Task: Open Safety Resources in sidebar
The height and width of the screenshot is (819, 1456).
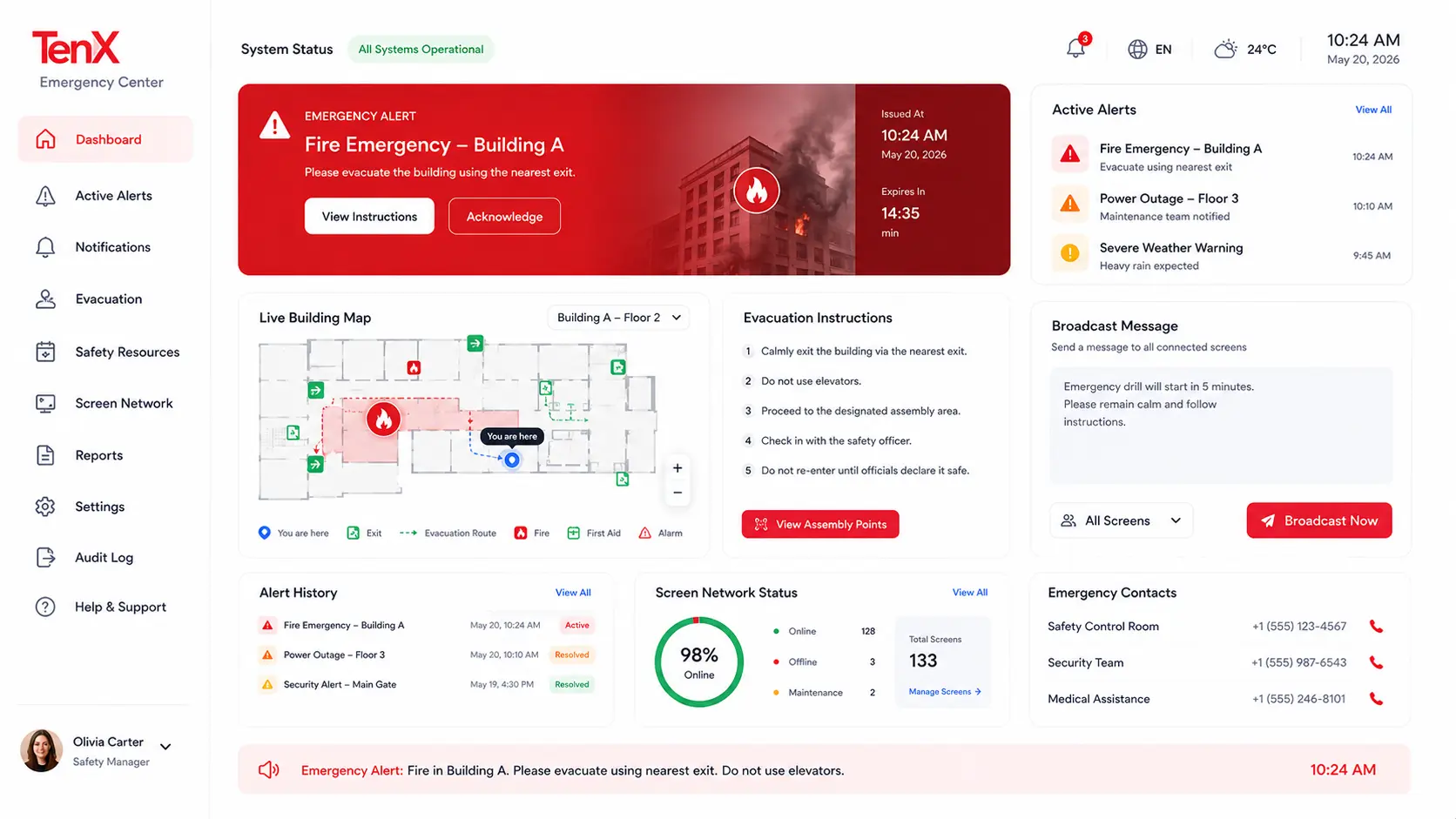Action: point(105,352)
